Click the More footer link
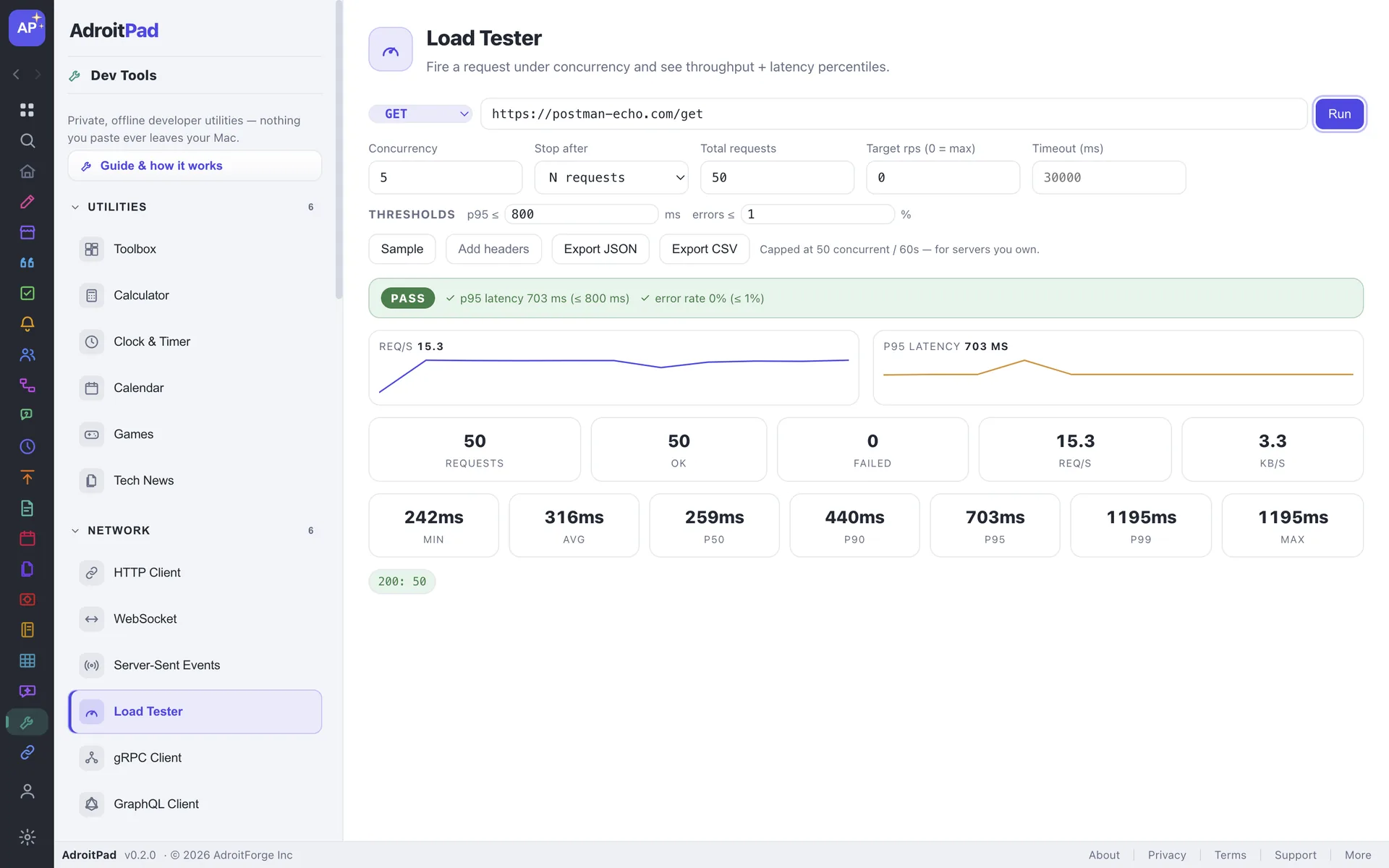The width and height of the screenshot is (1389, 868). point(1358,855)
